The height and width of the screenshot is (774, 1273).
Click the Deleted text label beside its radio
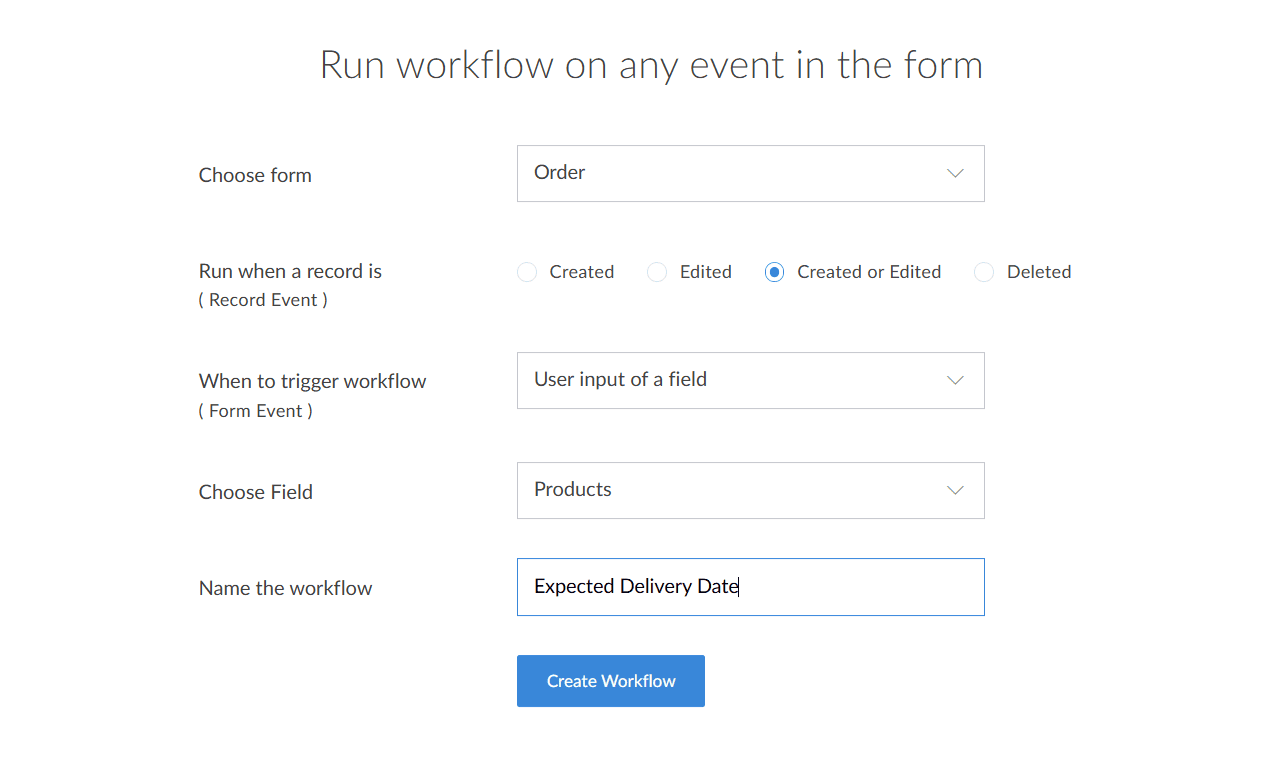click(1039, 272)
